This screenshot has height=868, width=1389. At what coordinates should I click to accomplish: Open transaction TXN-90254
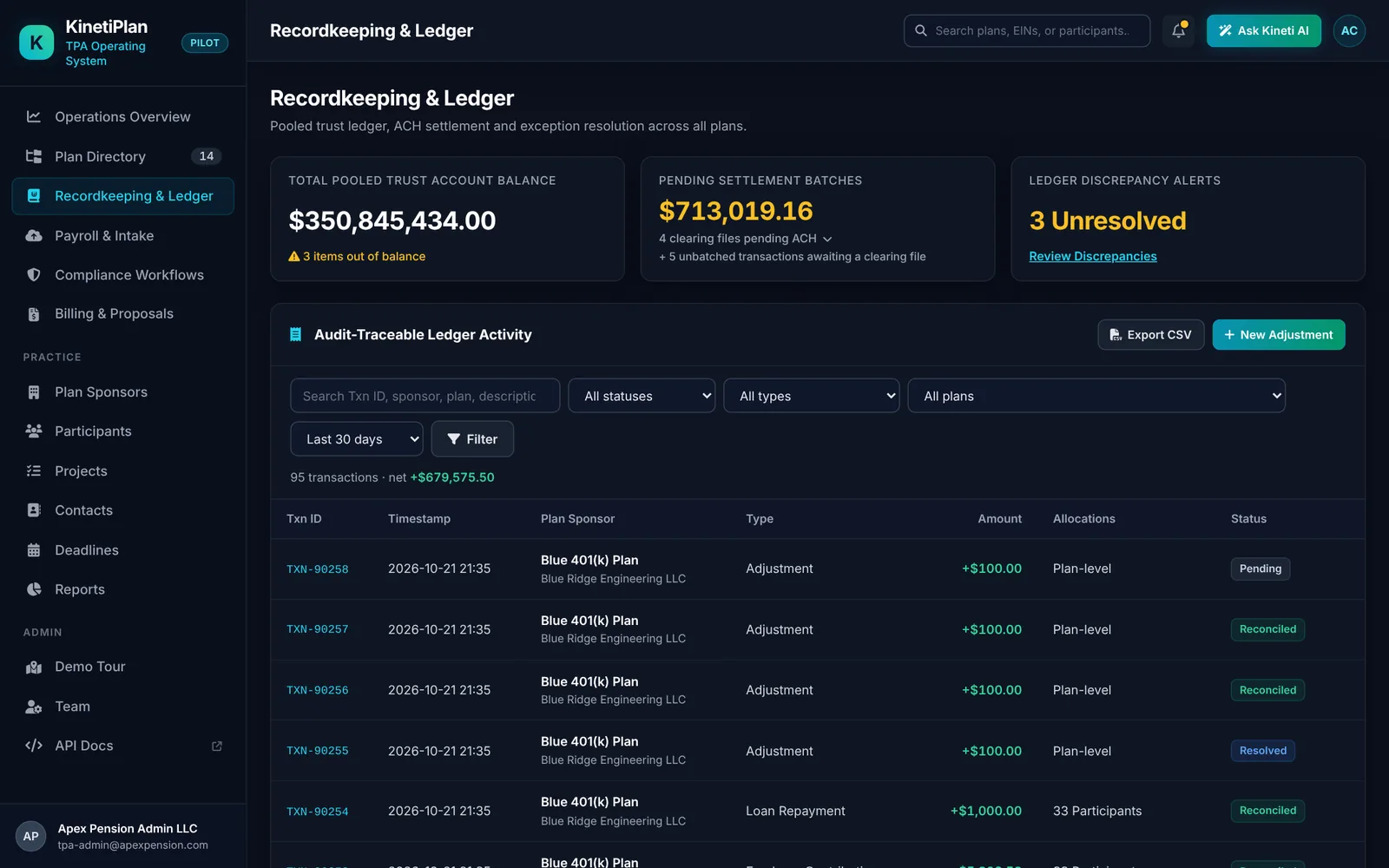[318, 812]
